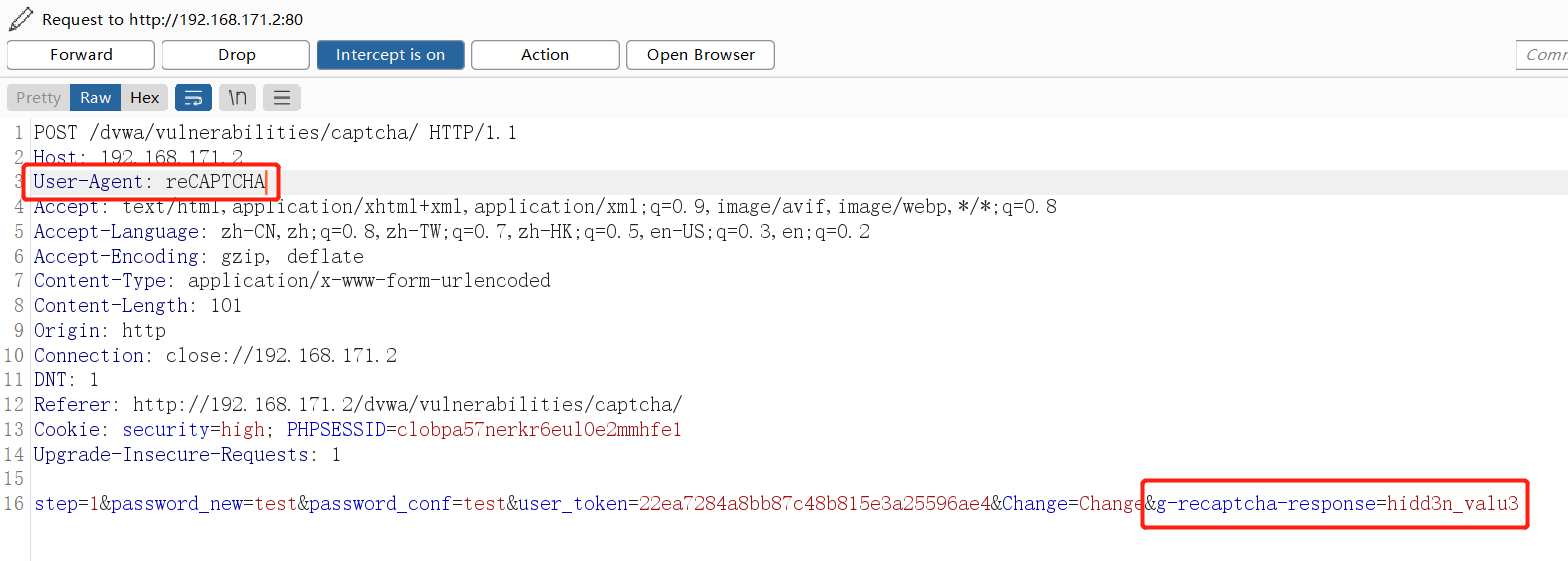Drop the intercepted request
This screenshot has height=561, width=1568.
(236, 55)
